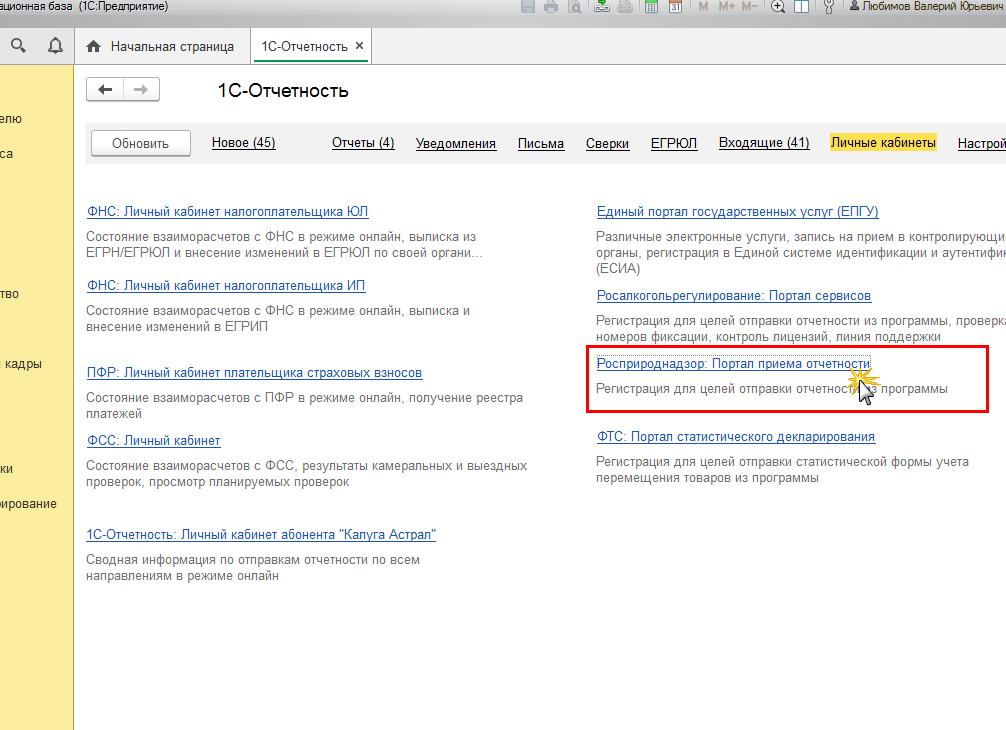The height and width of the screenshot is (730, 1006).
Task: Click the zoom-in magnifier icon
Action: click(778, 6)
